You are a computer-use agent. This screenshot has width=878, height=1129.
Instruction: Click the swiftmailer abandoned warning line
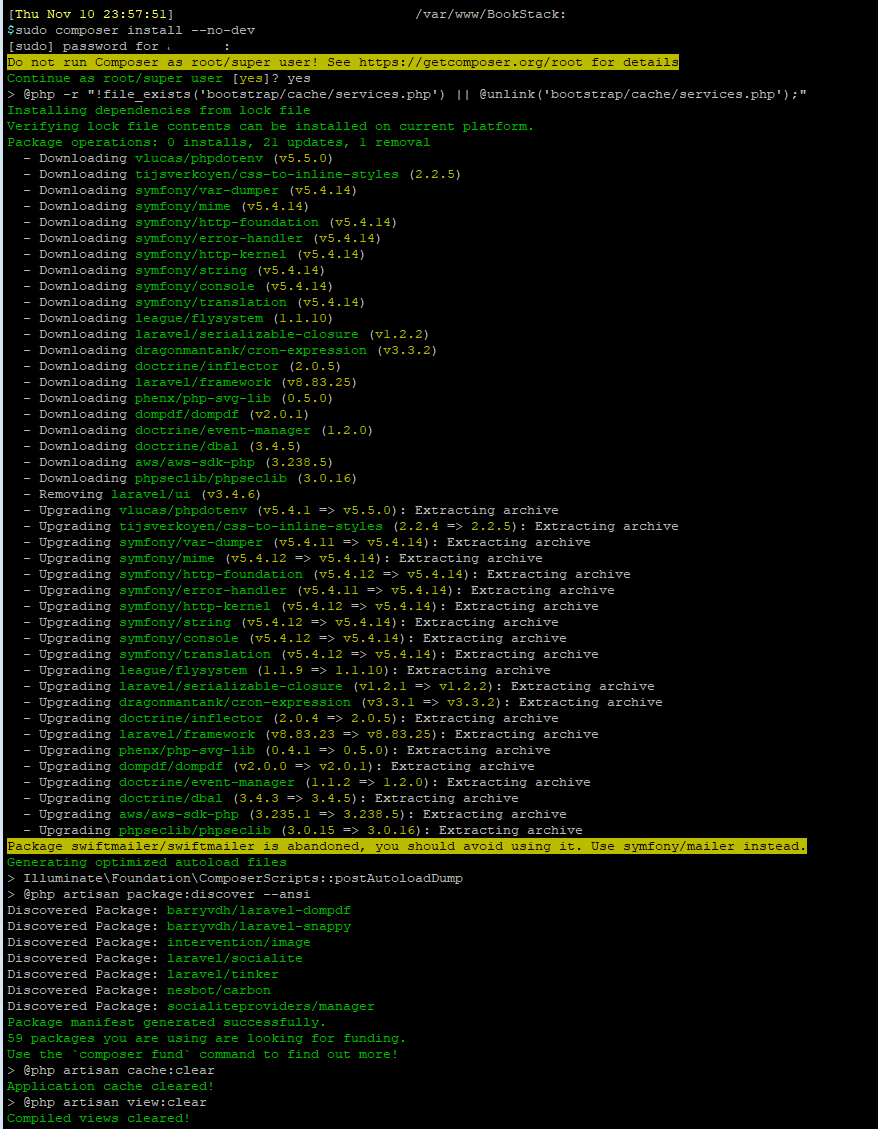point(406,846)
